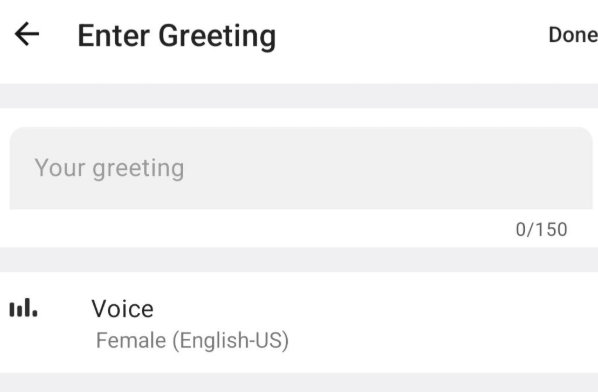Select the Female (English-US) voice value
Image resolution: width=598 pixels, height=392 pixels.
192,340
